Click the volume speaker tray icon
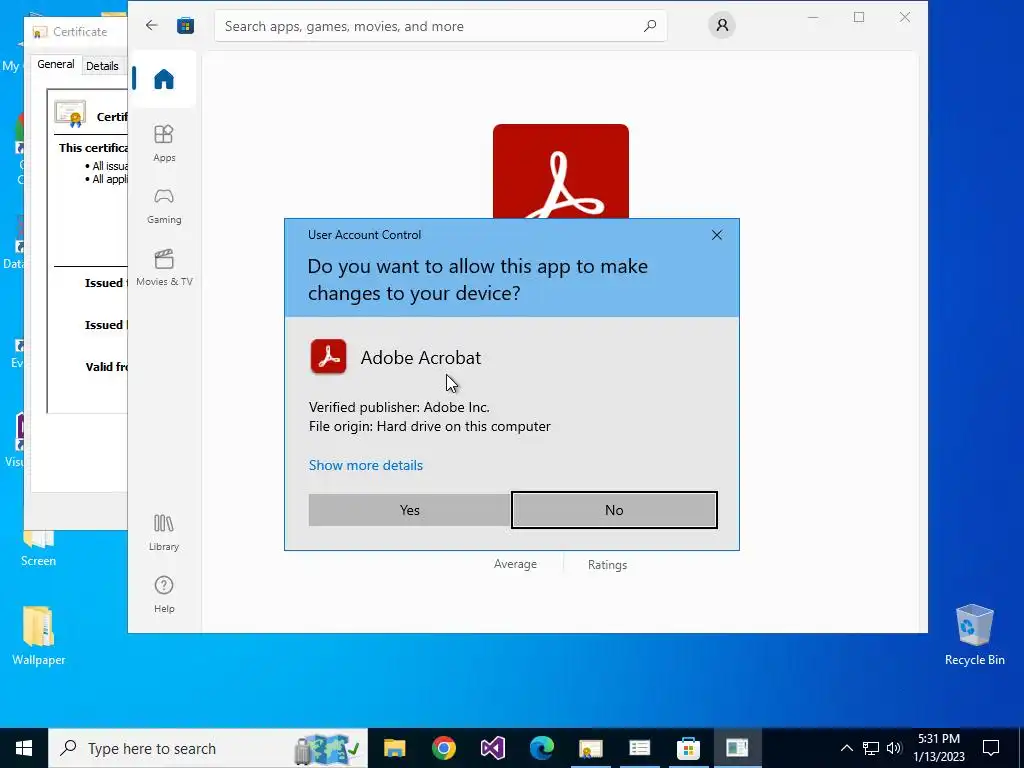 point(894,748)
